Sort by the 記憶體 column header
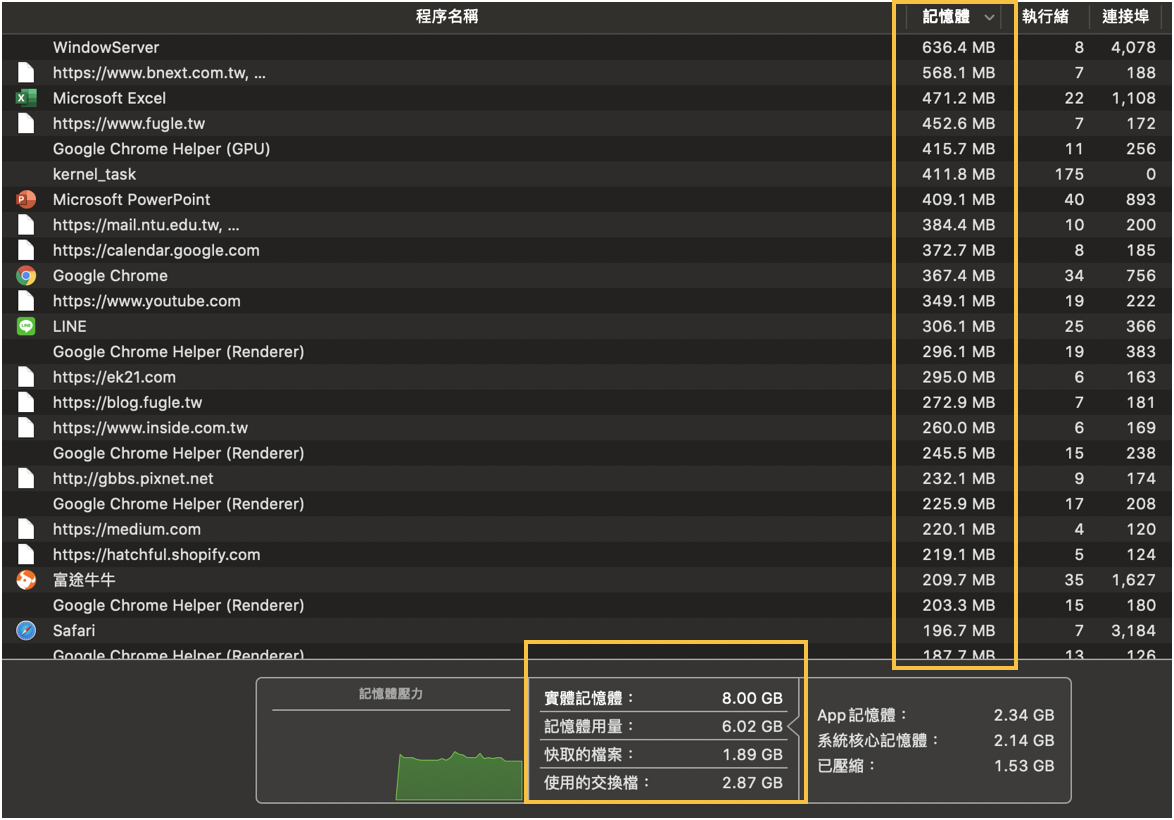Screen dimensions: 1174x820 coord(946,16)
